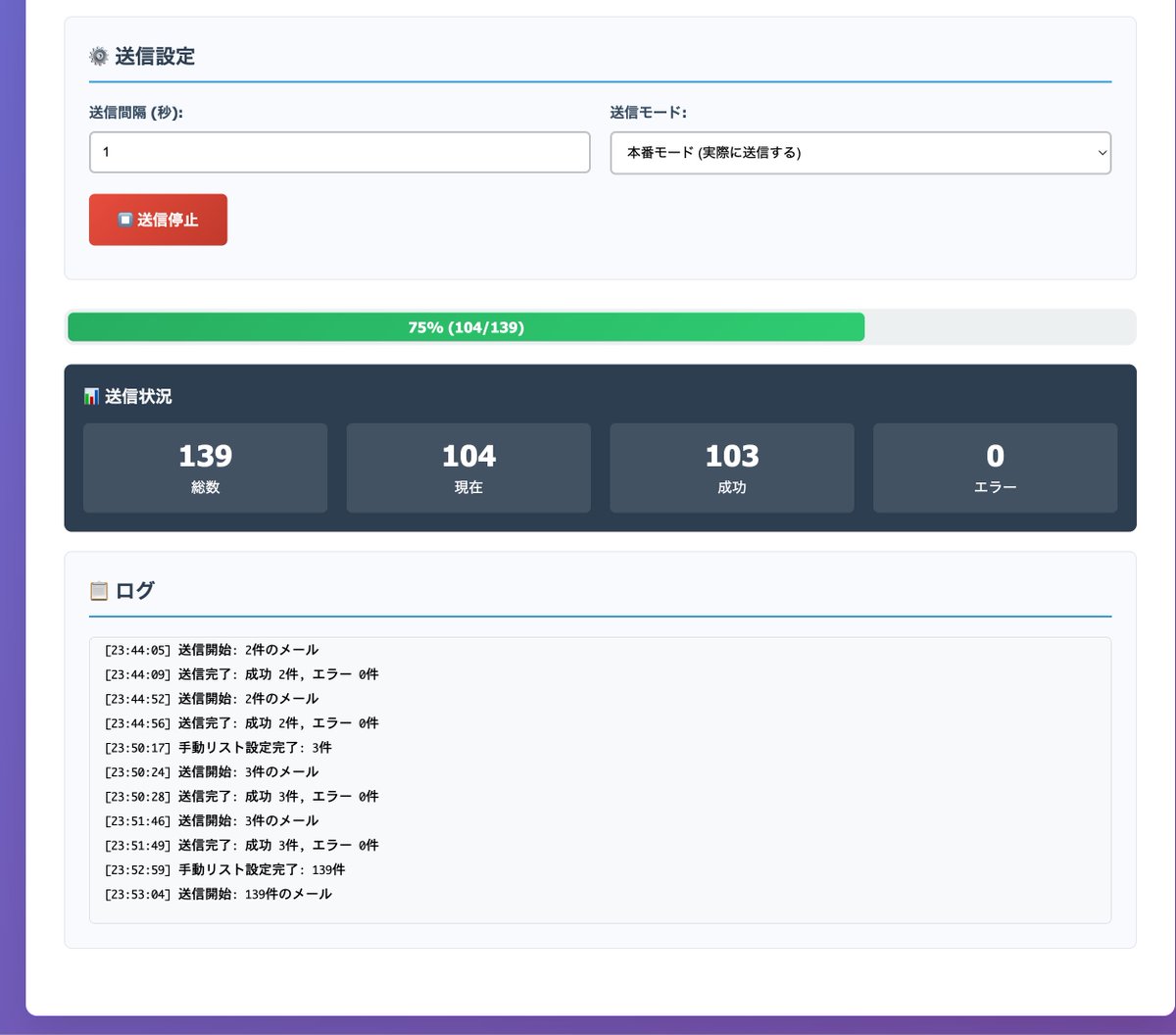Click the 送信設定 section heading
This screenshot has height=1035, width=1176.
[x=155, y=57]
